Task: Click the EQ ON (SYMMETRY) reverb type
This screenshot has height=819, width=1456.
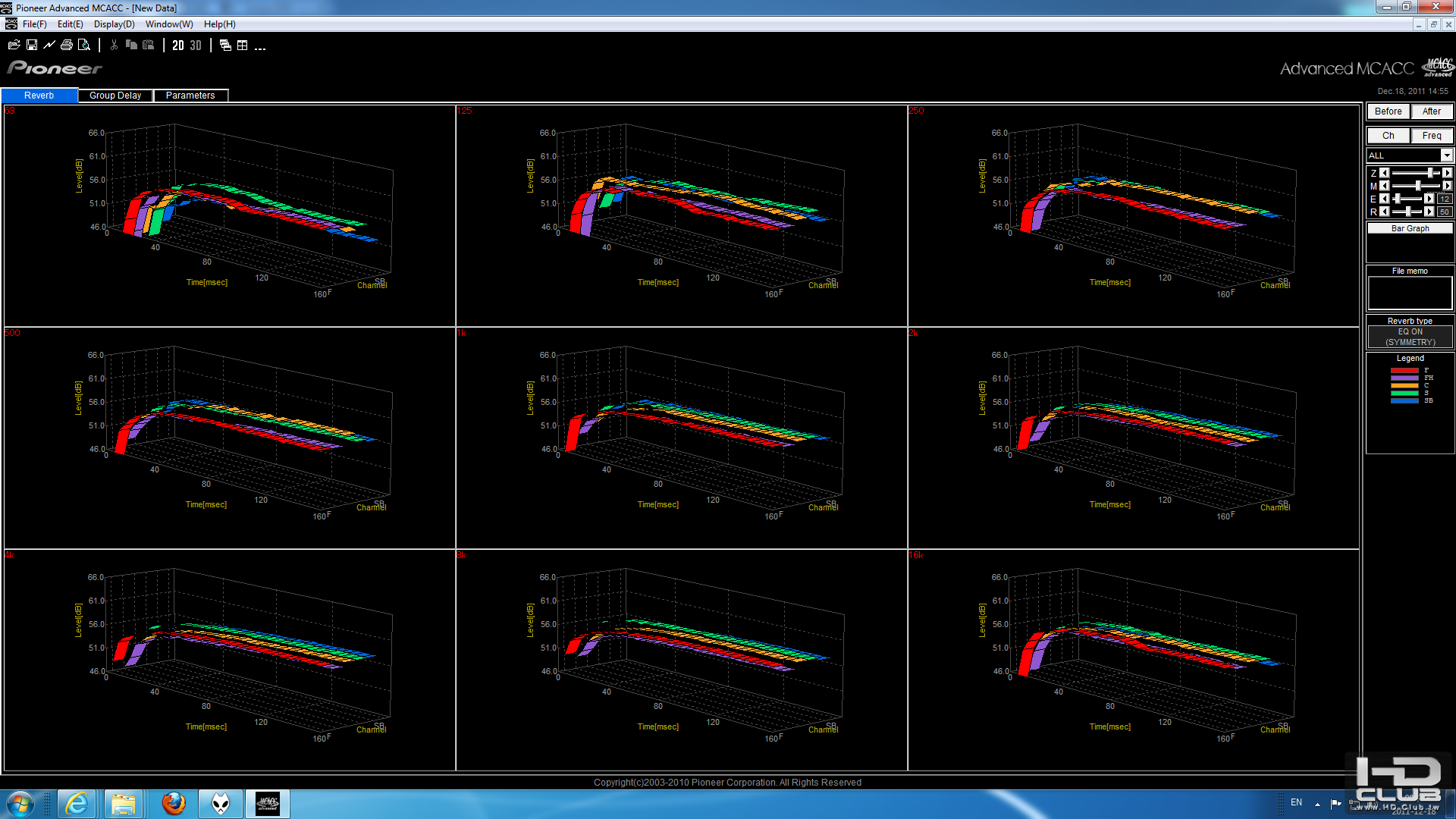Action: pos(1410,337)
